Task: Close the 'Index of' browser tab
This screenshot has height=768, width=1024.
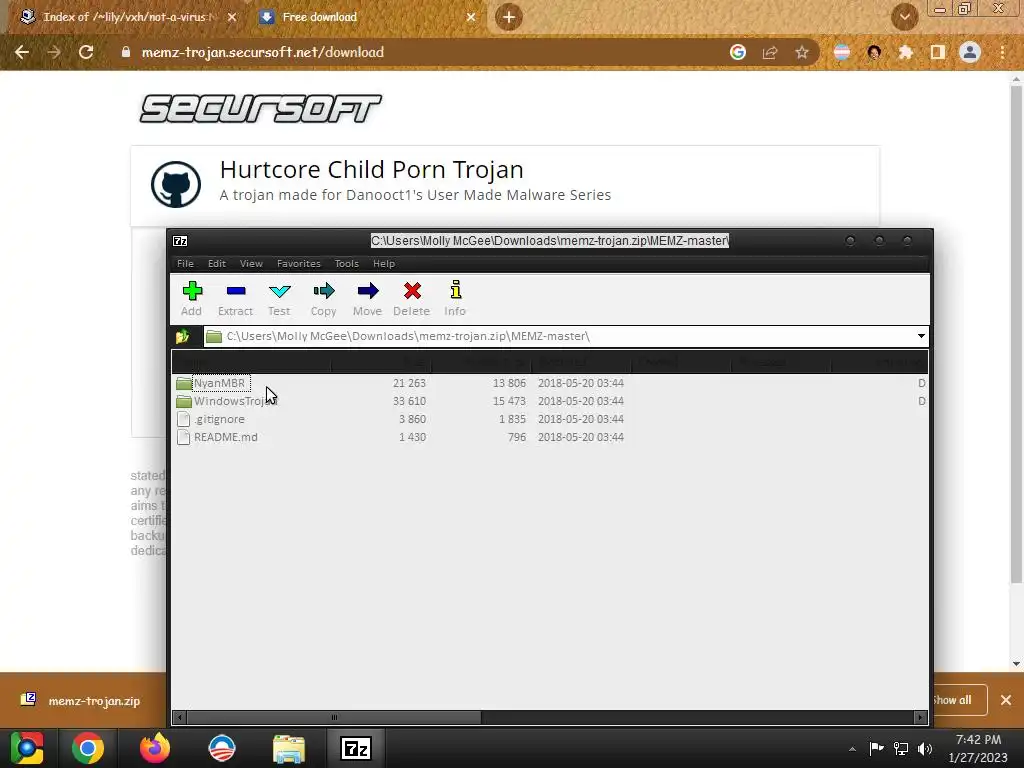Action: 232,18
